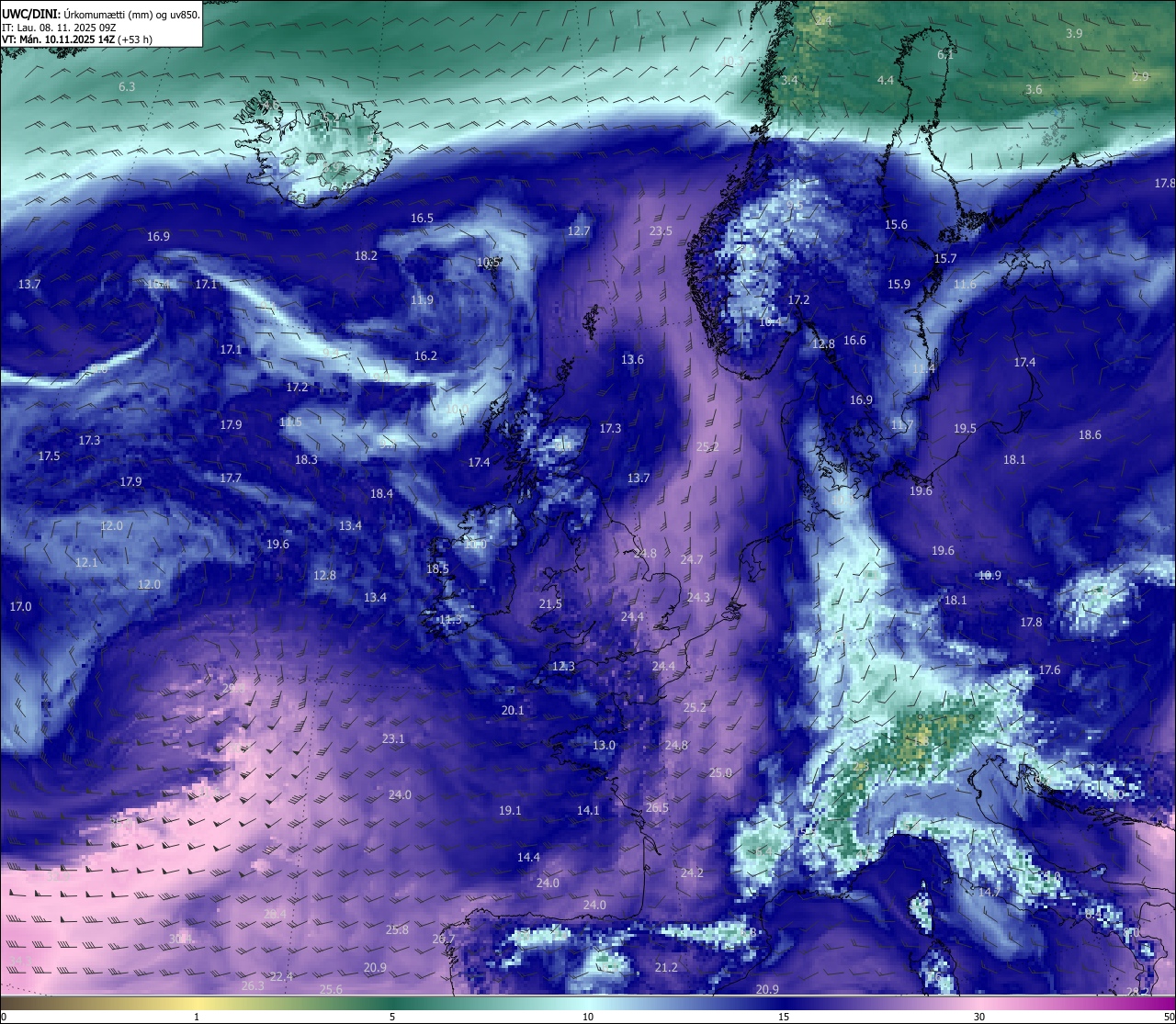Click the 50 tick label on the legend
The height and width of the screenshot is (1024, 1176).
click(1169, 1017)
